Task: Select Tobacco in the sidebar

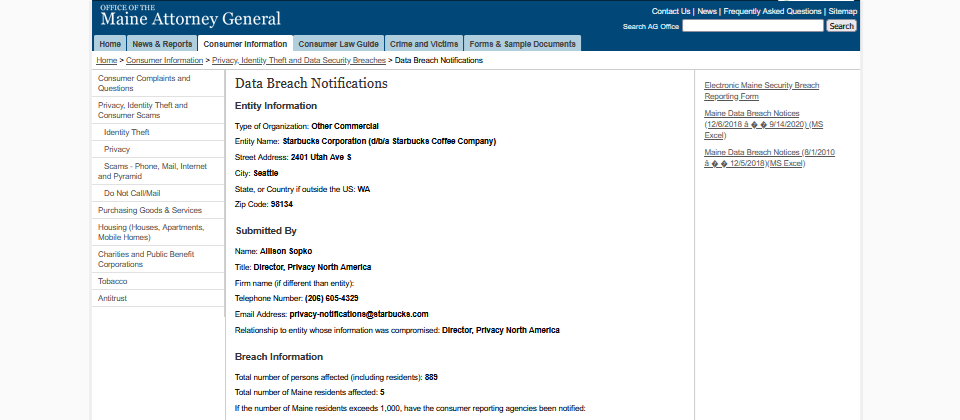Action: pos(113,281)
